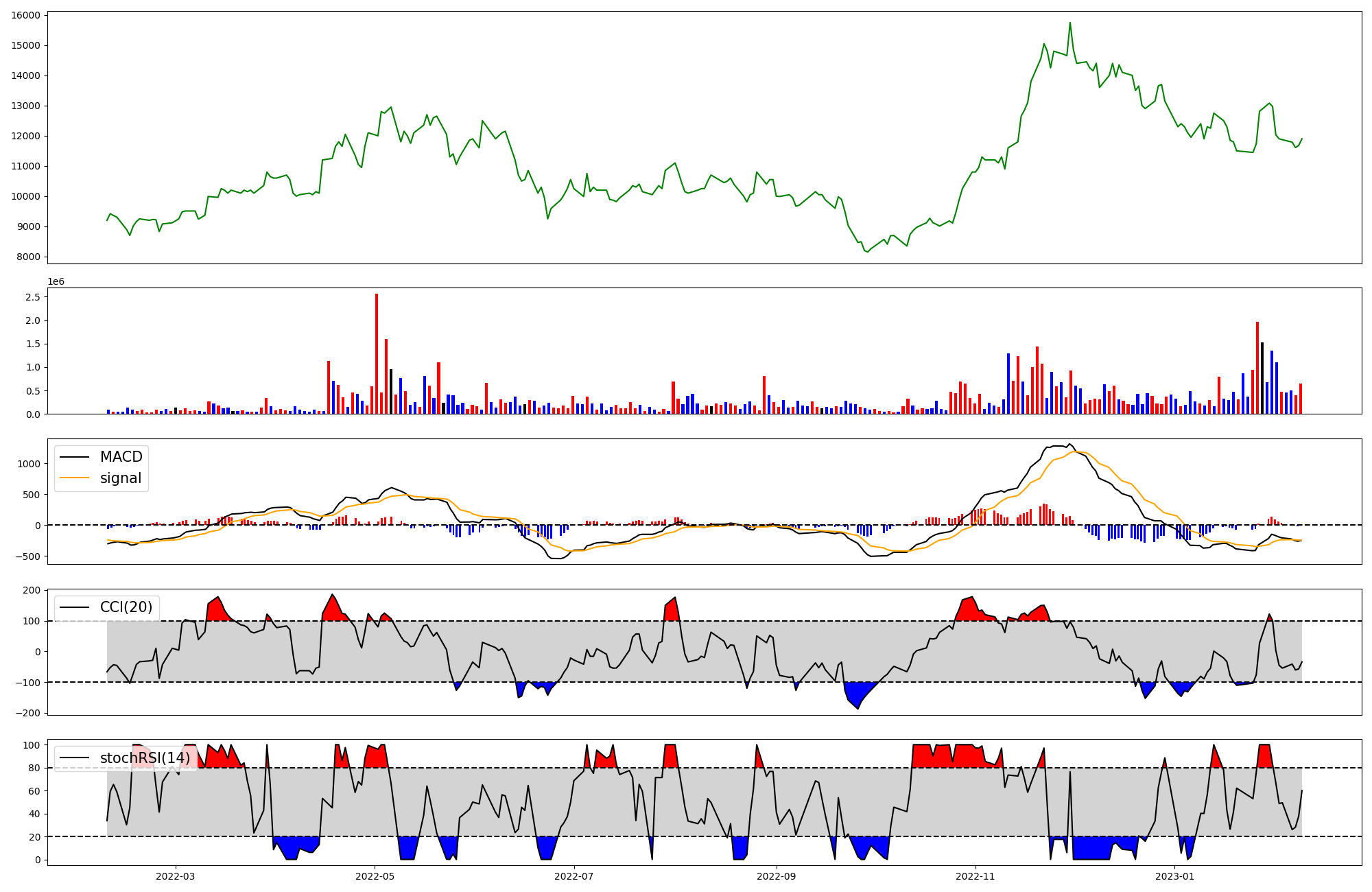This screenshot has height=892, width=1372.
Task: Click the signal legend text
Action: click(121, 478)
